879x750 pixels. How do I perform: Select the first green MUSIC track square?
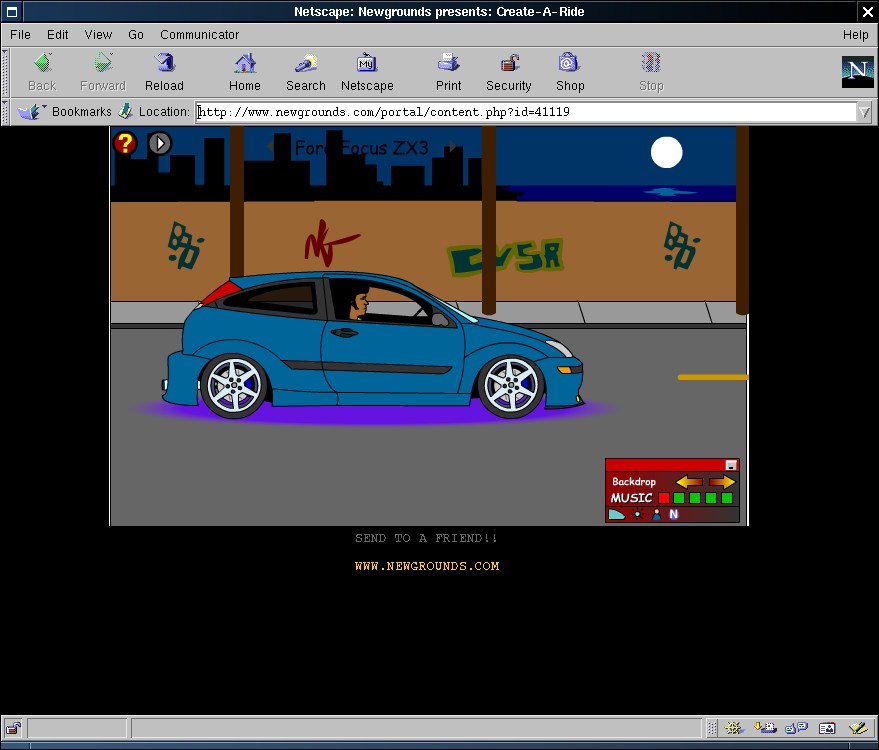tap(679, 498)
